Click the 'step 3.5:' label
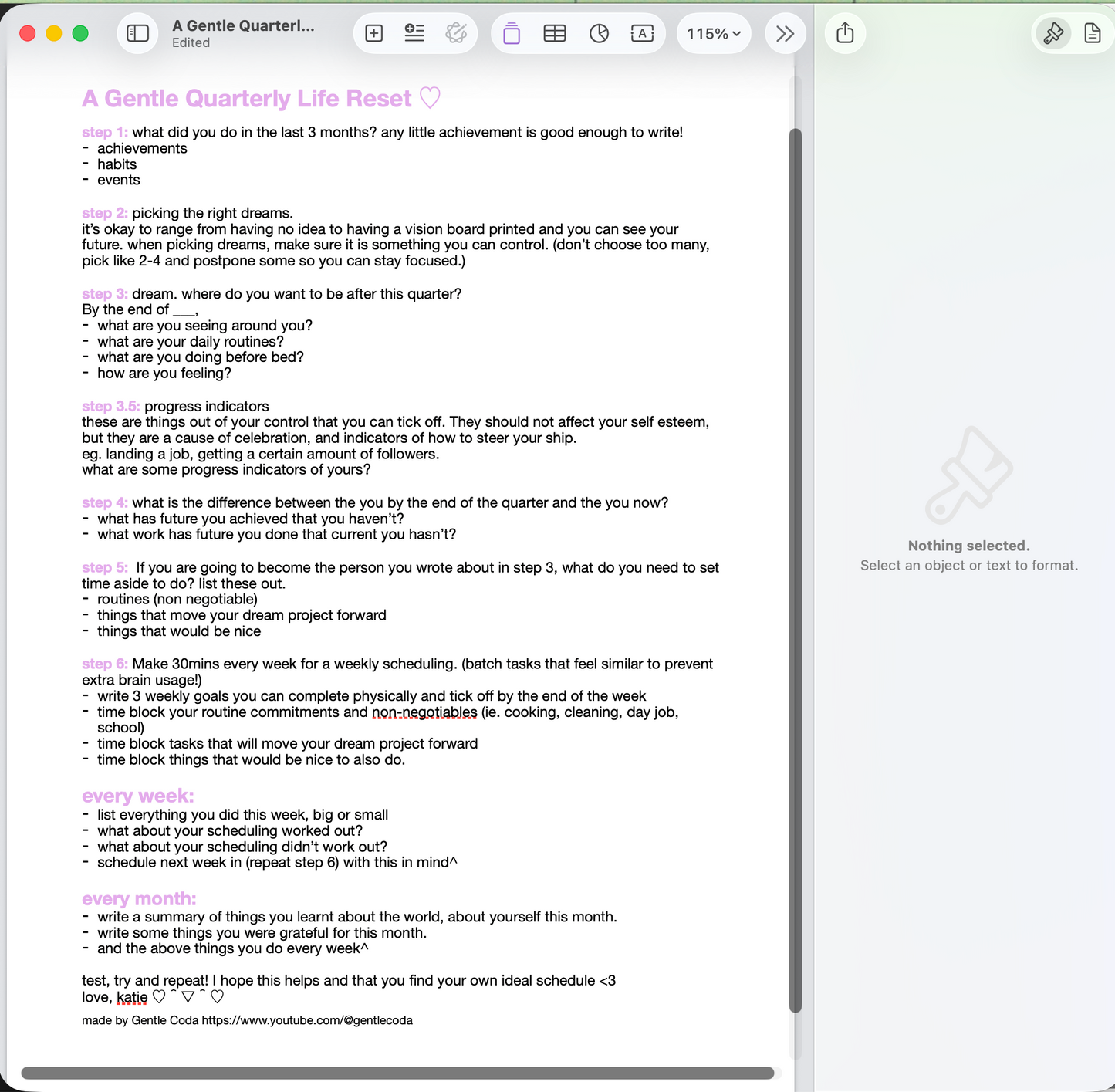1115x1092 pixels. 111,407
